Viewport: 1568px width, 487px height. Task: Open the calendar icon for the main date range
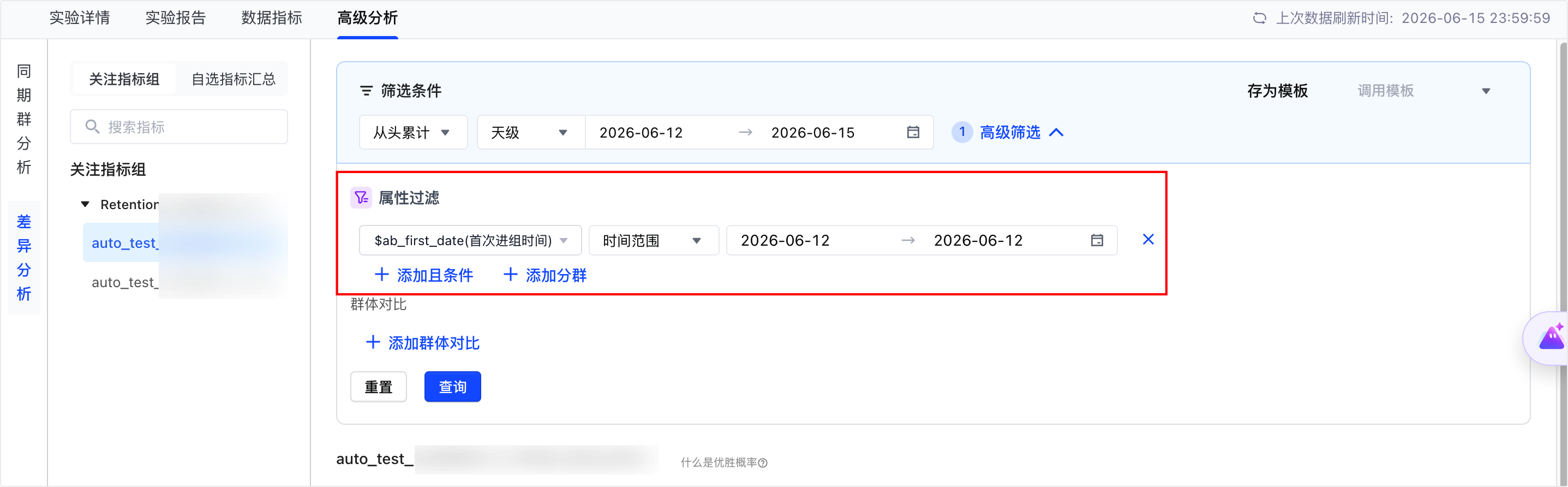pyautogui.click(x=913, y=132)
